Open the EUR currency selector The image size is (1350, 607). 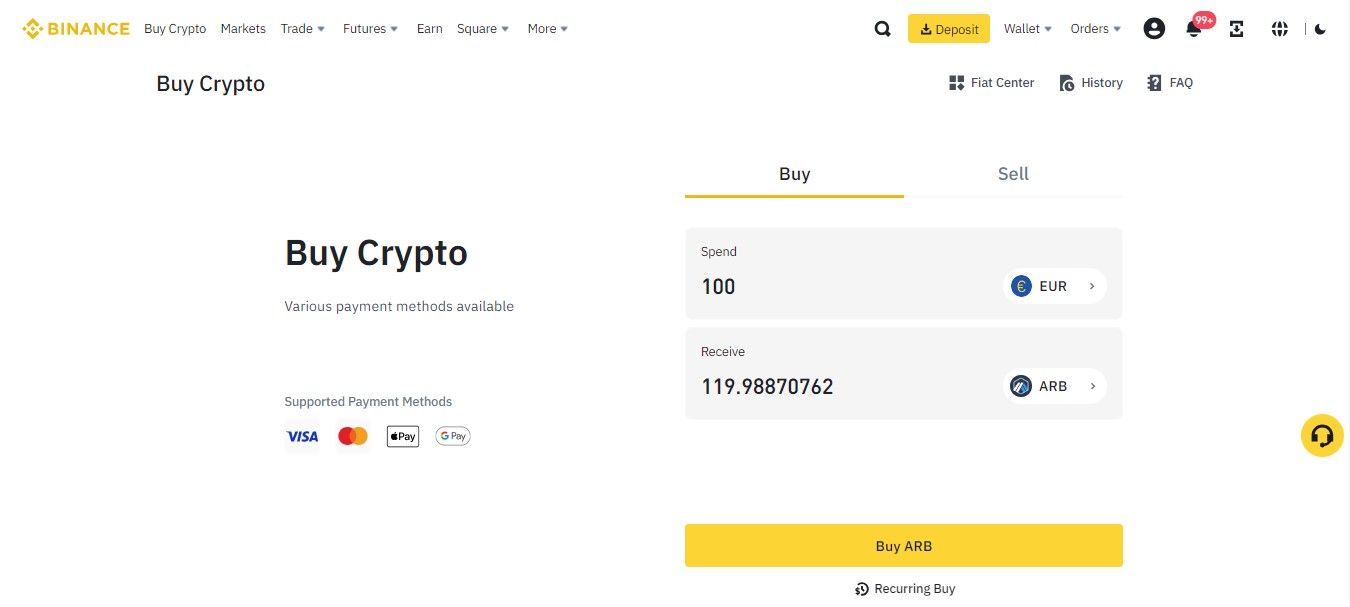tap(1053, 286)
